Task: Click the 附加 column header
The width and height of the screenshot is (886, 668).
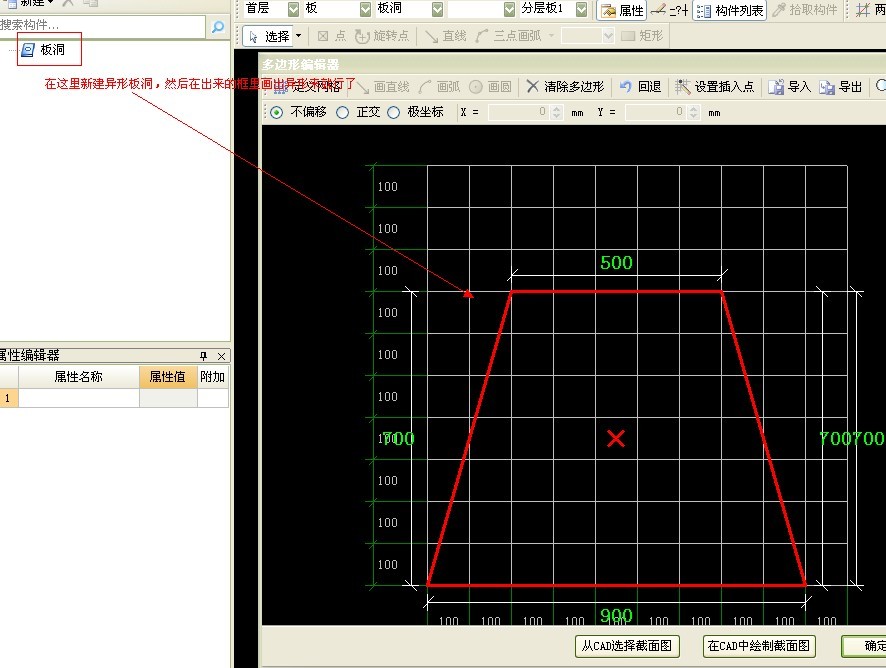Action: coord(213,377)
